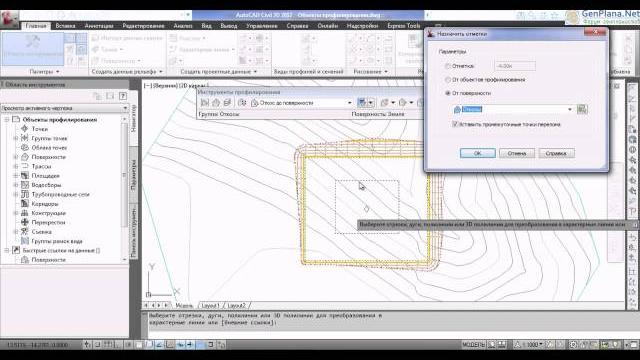Screen dimensions: 640x360
Task: Click the Коридоры tree item icon
Action: 24,204
